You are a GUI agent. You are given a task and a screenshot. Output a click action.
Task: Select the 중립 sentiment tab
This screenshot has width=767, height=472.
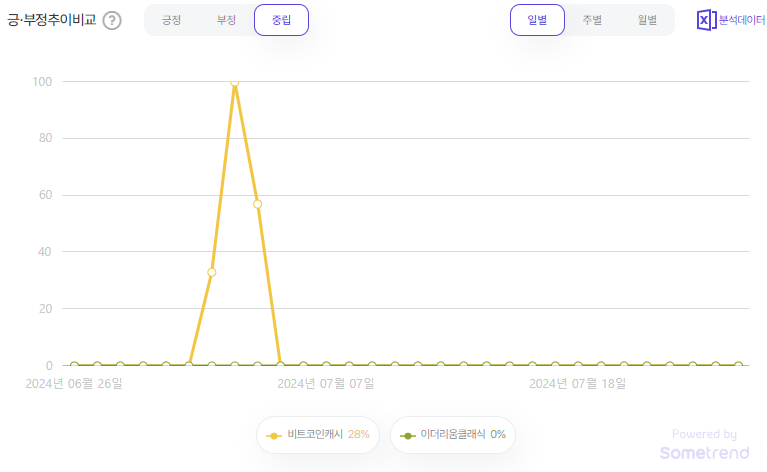pos(281,20)
